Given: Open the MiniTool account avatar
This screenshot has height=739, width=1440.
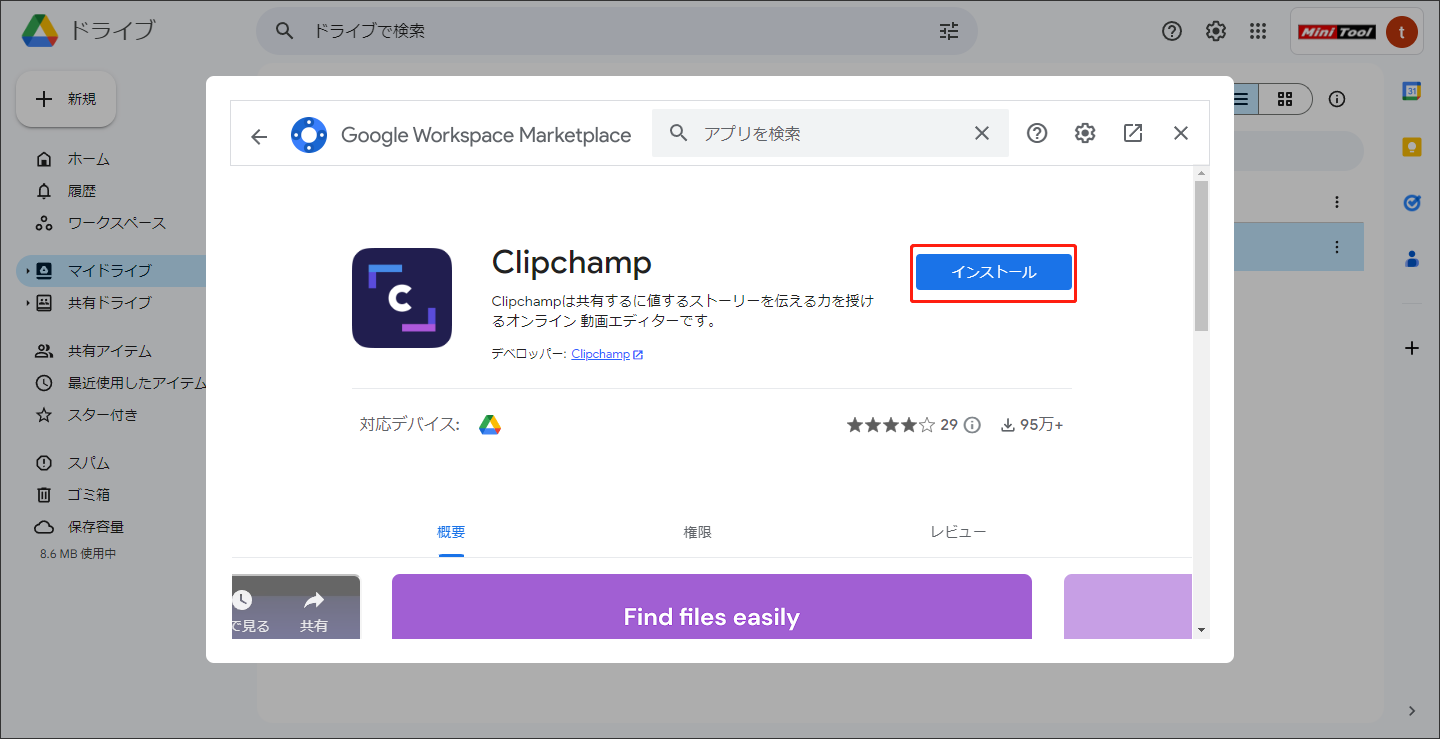Looking at the screenshot, I should point(1402,32).
